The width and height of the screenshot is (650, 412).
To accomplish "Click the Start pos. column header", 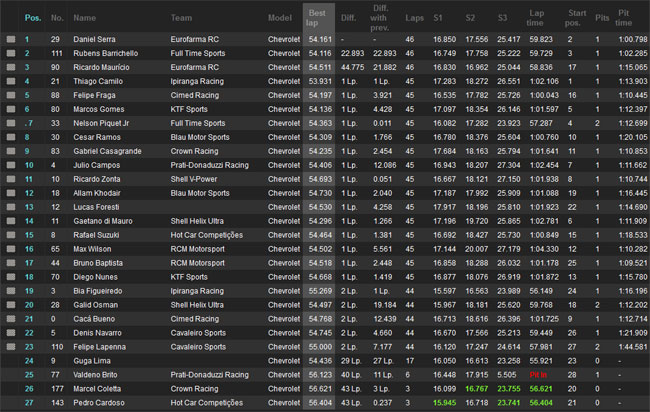I will pyautogui.click(x=575, y=18).
